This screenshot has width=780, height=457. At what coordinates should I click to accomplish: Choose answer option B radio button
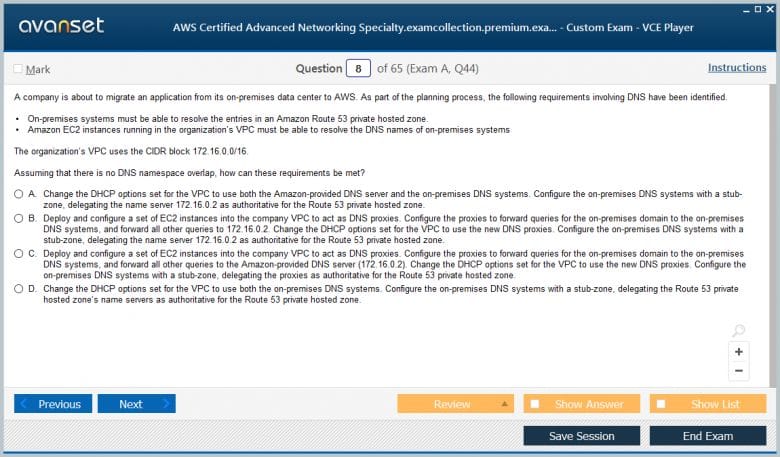click(x=18, y=217)
